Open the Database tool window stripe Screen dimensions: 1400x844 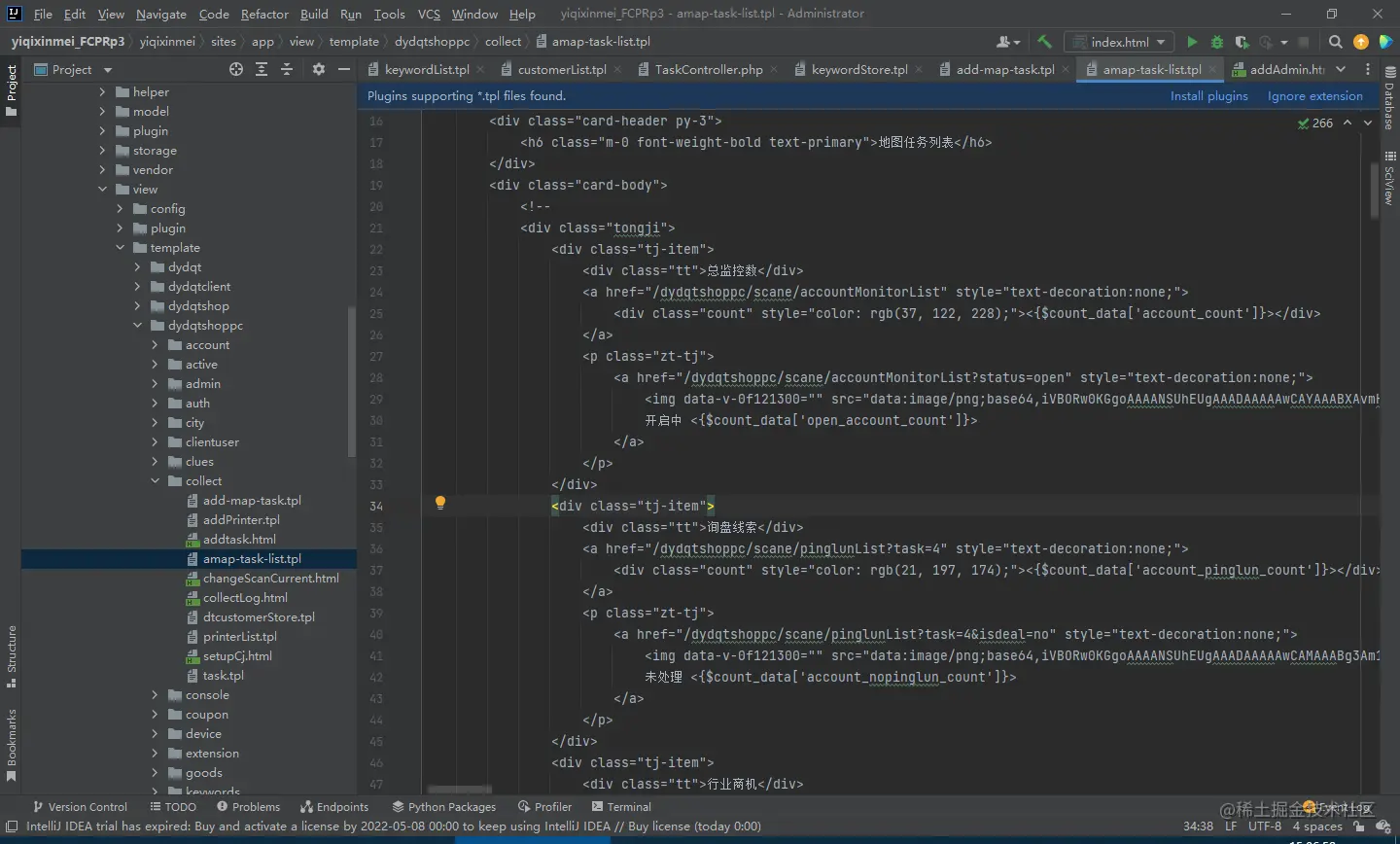click(1389, 98)
